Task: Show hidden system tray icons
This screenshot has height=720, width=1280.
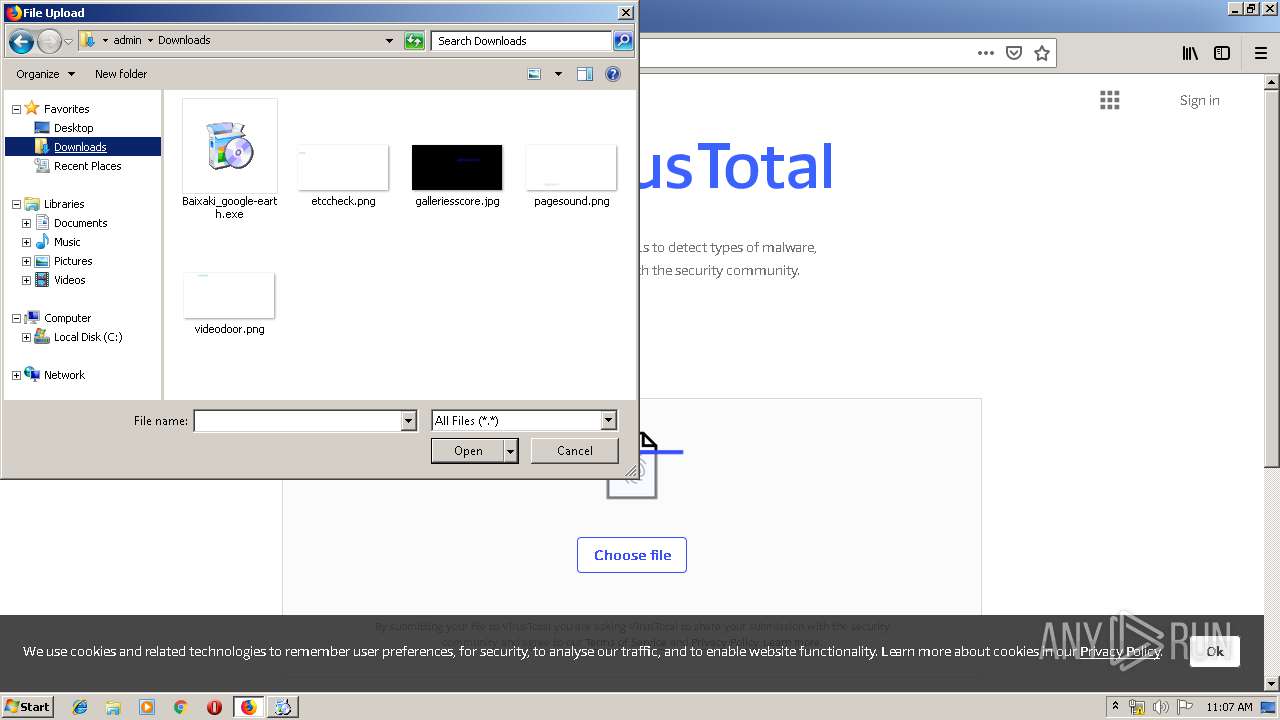Action: click(x=1116, y=706)
